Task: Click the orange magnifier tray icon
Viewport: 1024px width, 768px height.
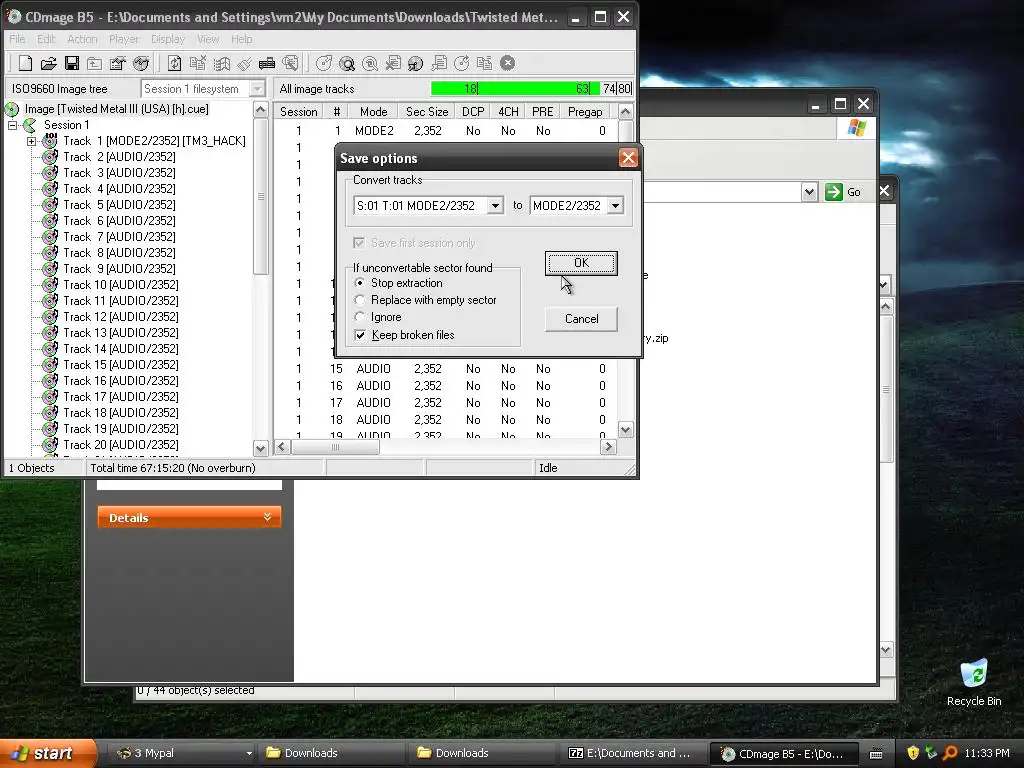Action: (x=950, y=752)
